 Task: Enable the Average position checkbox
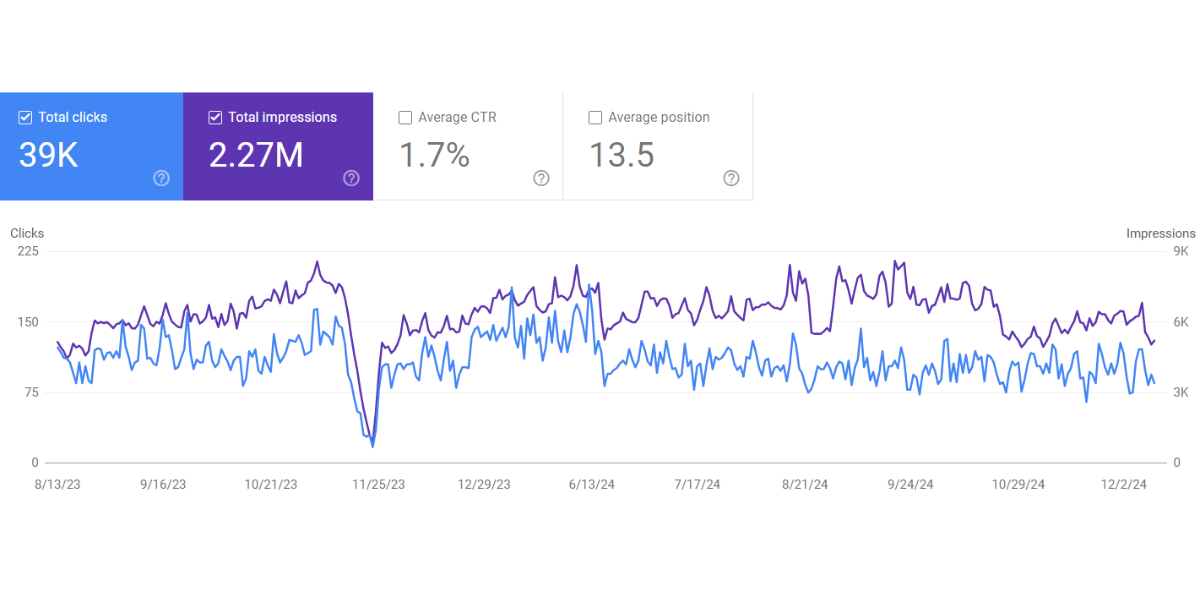point(595,118)
